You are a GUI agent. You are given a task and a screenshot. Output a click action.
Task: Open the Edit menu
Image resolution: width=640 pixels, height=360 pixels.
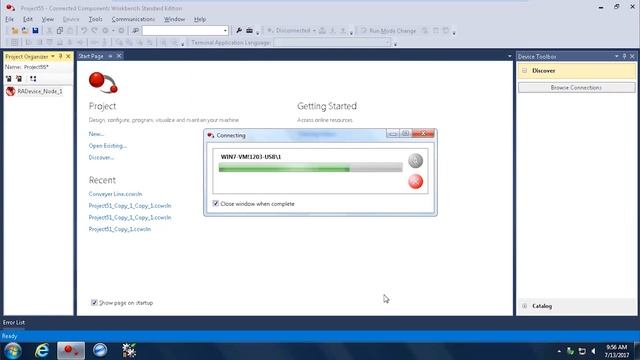tap(28, 19)
